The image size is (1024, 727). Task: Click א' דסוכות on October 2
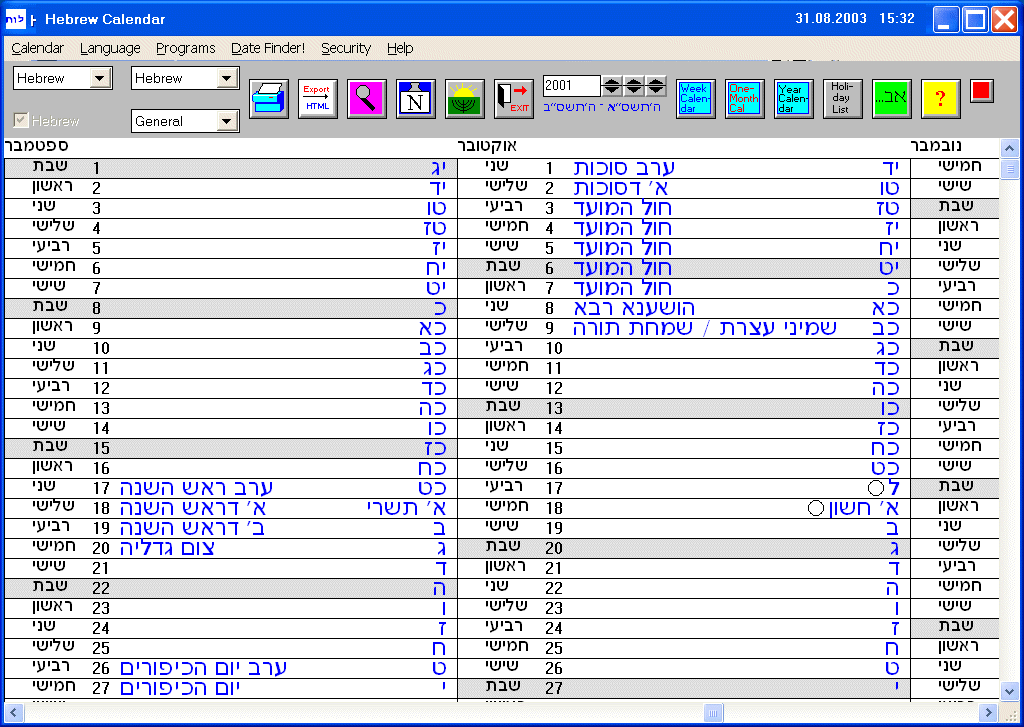coord(621,188)
